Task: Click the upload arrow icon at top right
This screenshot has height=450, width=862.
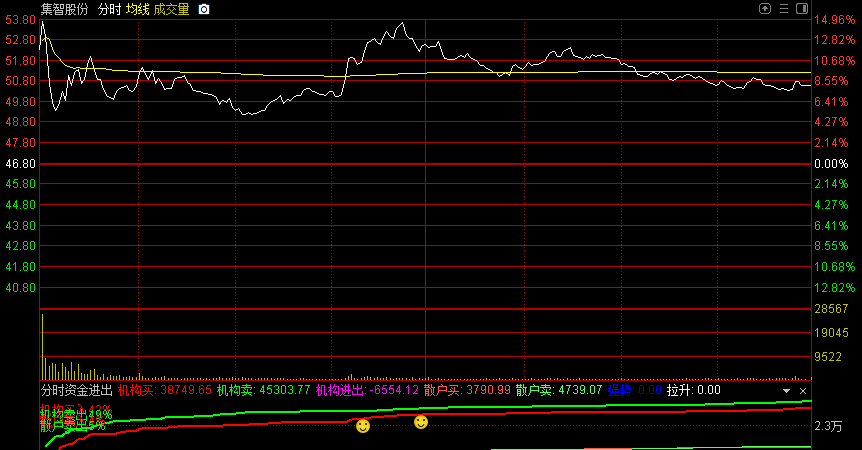Action: coord(765,9)
